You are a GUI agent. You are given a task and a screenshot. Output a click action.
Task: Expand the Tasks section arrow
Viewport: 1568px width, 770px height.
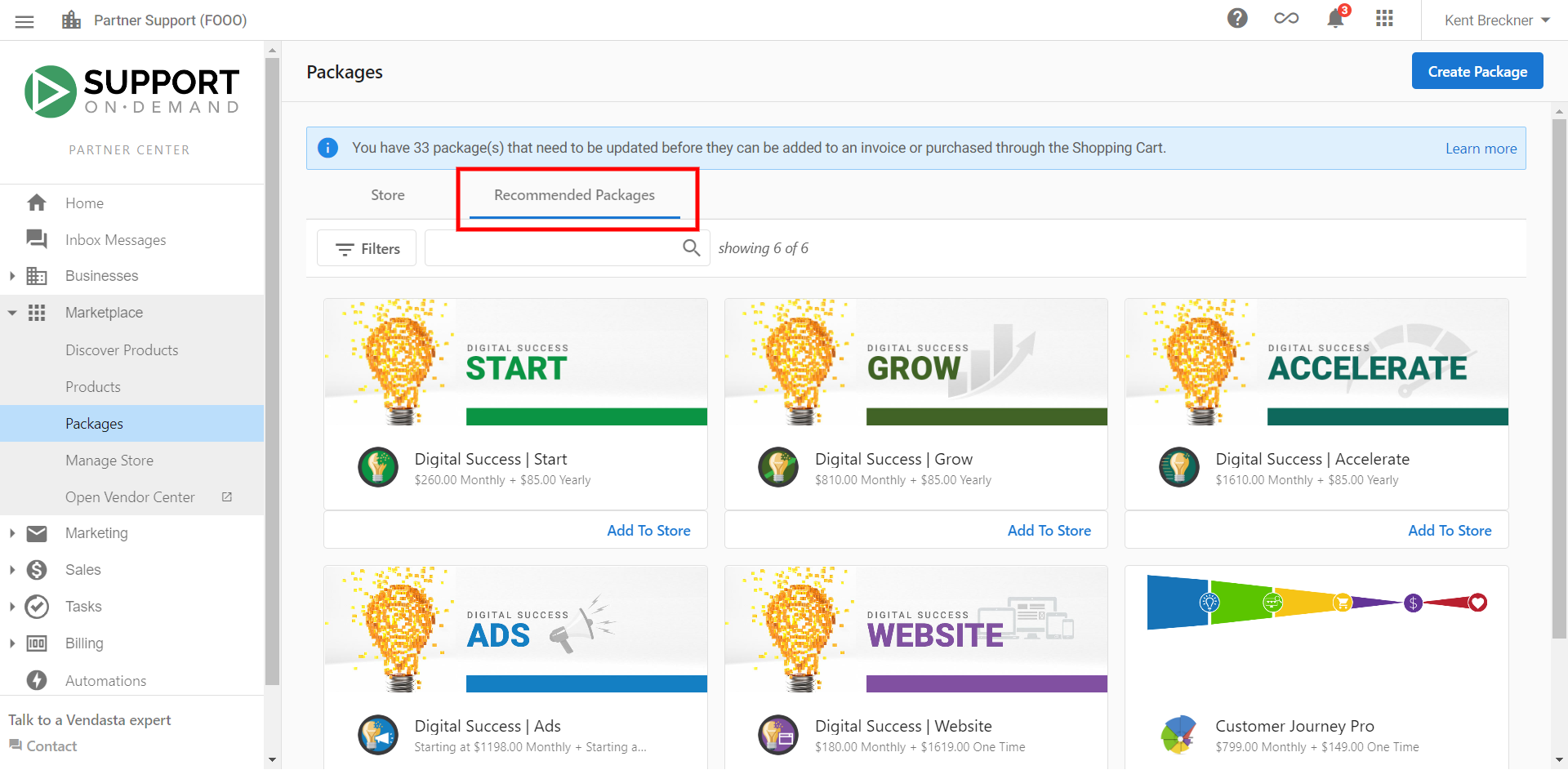pyautogui.click(x=11, y=607)
